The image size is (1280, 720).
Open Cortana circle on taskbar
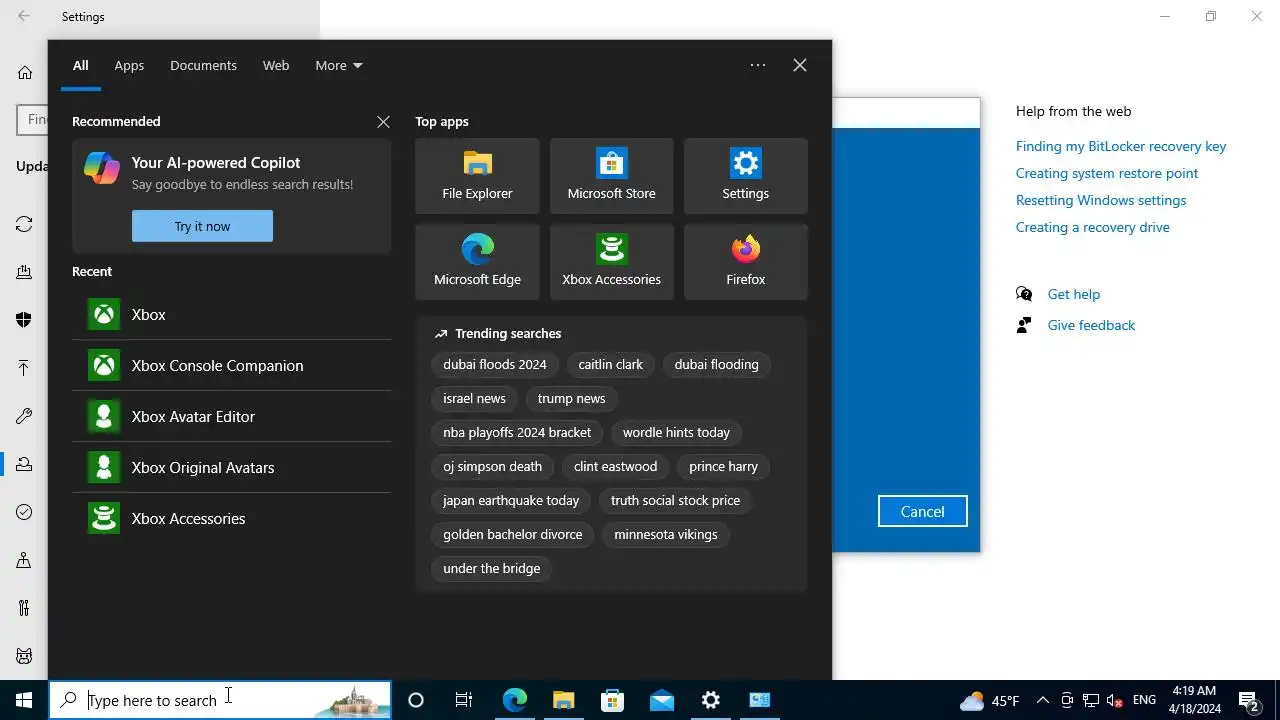[416, 700]
